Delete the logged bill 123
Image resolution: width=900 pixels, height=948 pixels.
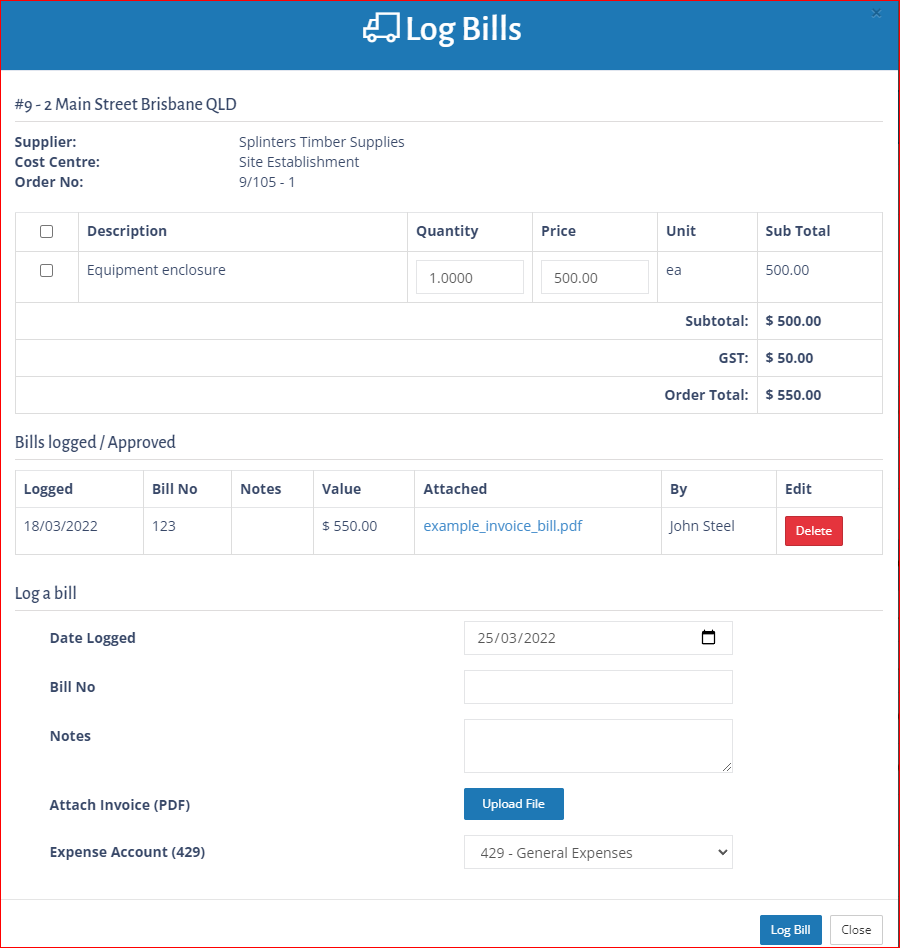[813, 531]
